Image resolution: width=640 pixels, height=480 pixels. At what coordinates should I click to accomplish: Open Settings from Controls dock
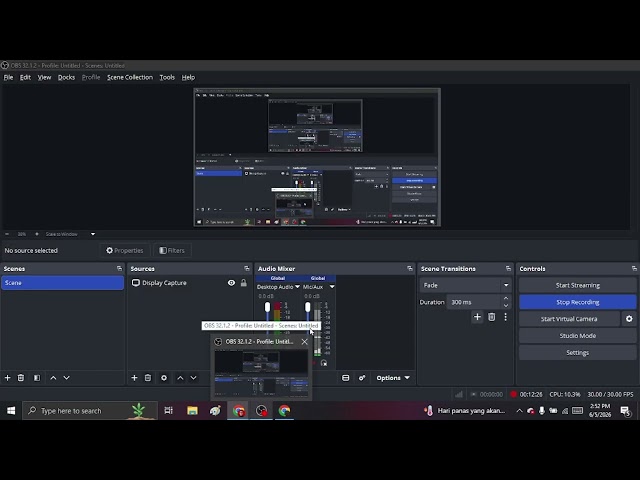point(578,353)
